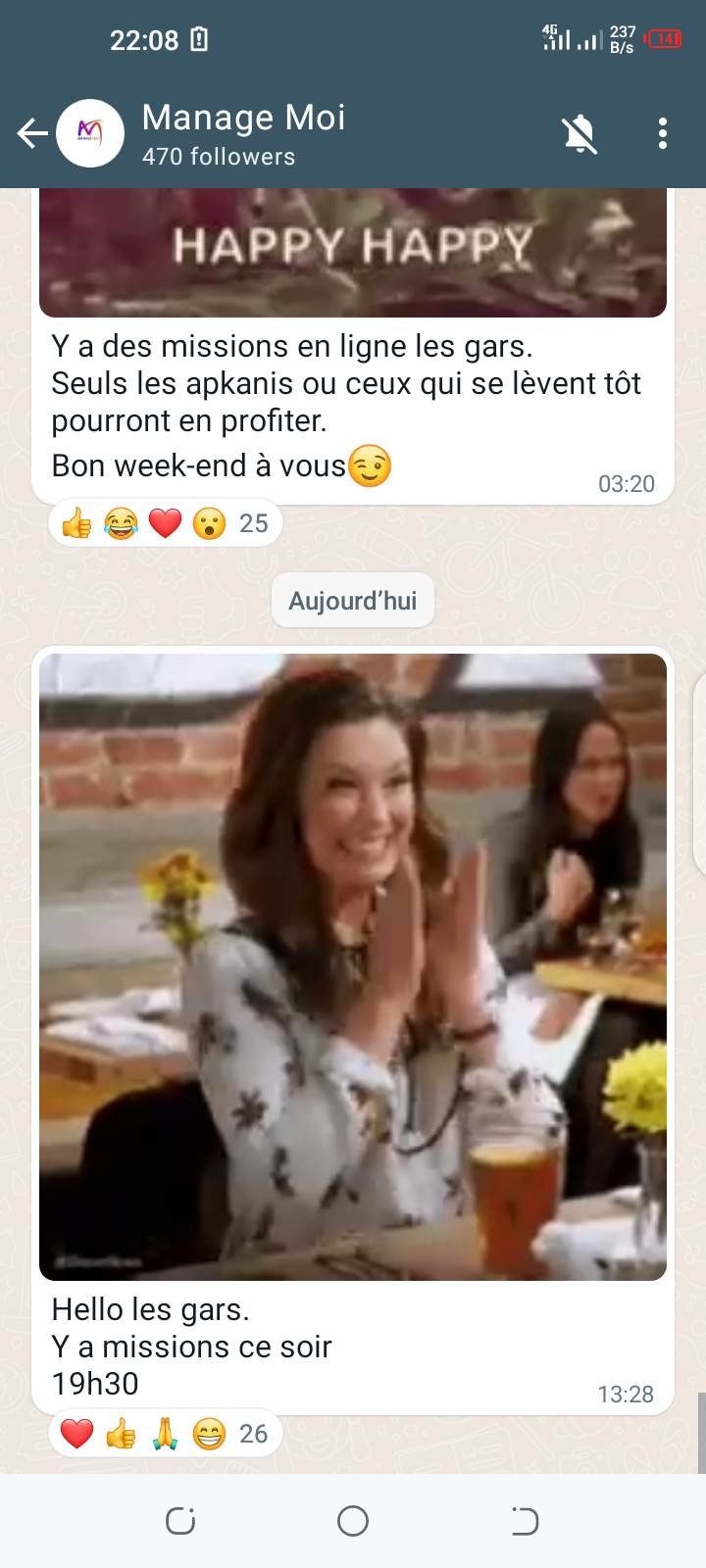Tap the 470 followers label

[x=219, y=157]
